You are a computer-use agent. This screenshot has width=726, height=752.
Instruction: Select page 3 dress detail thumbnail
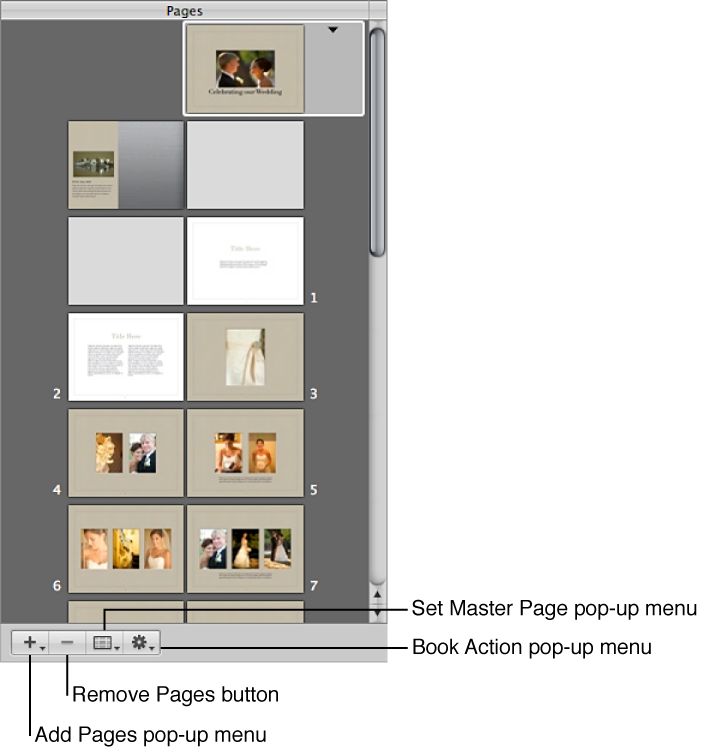coord(245,357)
